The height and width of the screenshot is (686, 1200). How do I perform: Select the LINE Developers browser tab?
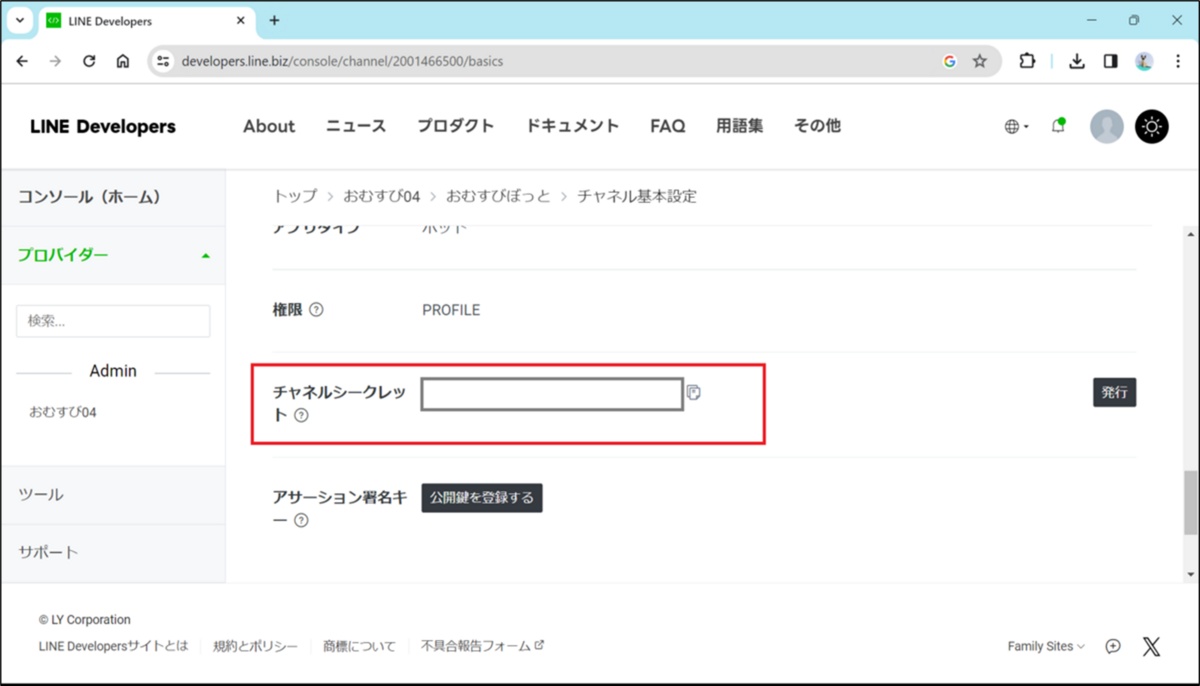[145, 20]
